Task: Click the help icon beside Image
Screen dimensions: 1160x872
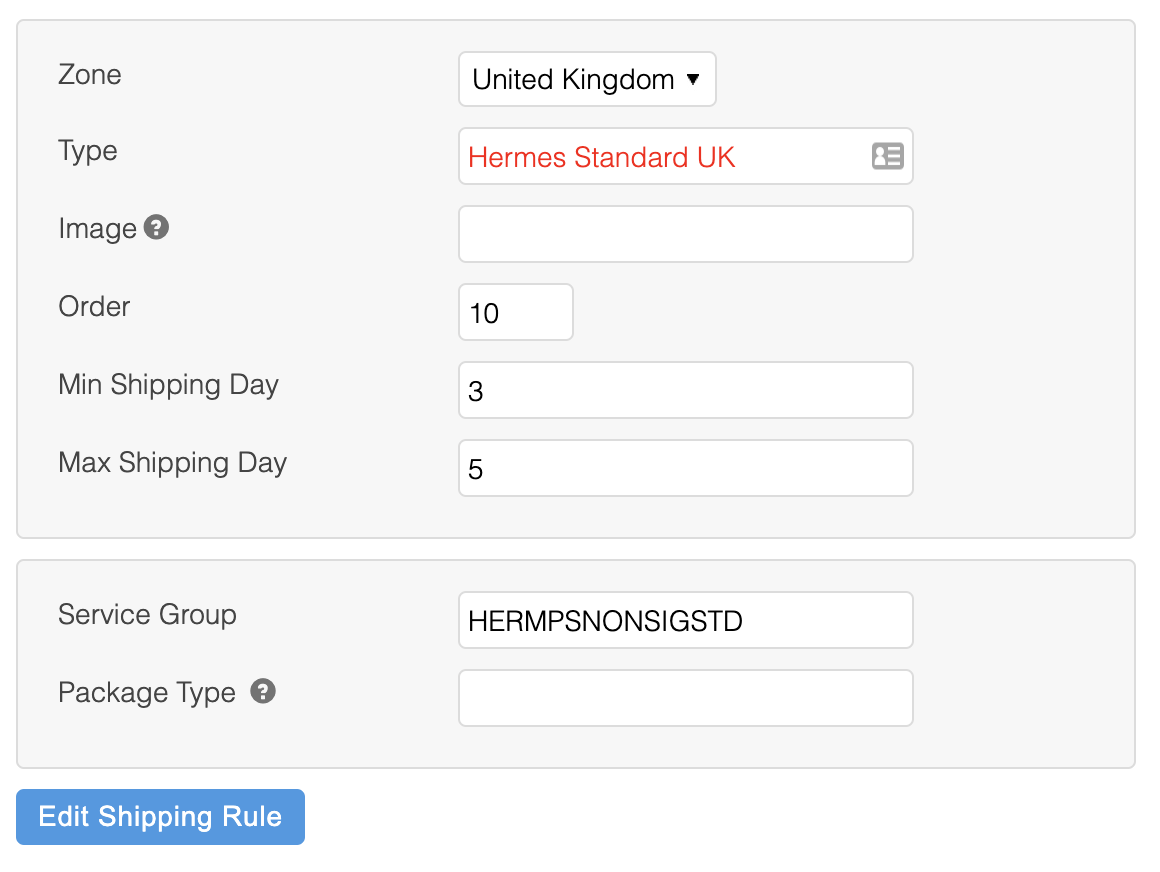Action: [x=156, y=228]
